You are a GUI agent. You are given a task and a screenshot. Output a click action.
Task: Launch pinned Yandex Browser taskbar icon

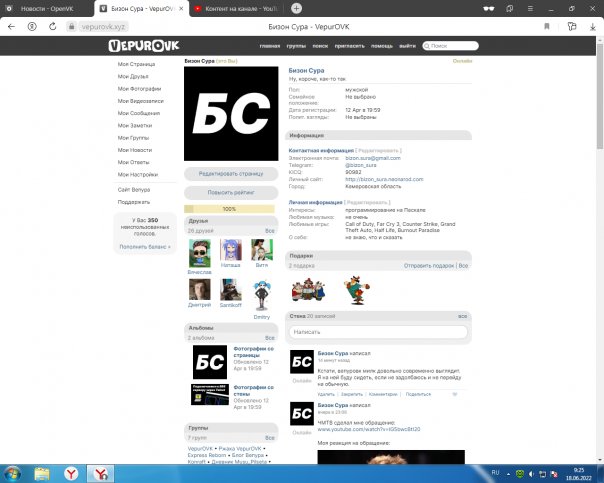[71, 474]
